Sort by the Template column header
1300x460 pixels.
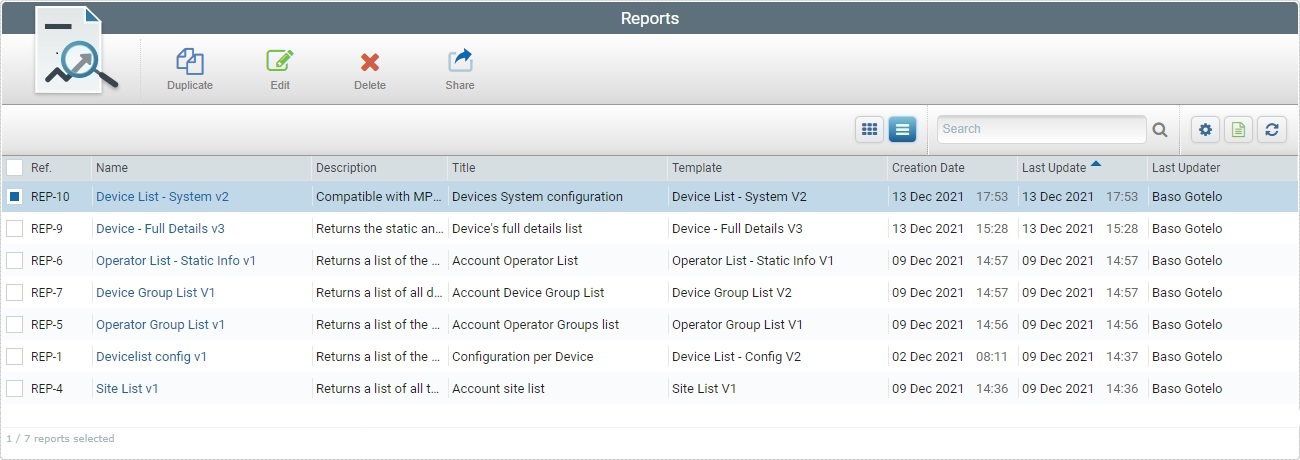(696, 168)
